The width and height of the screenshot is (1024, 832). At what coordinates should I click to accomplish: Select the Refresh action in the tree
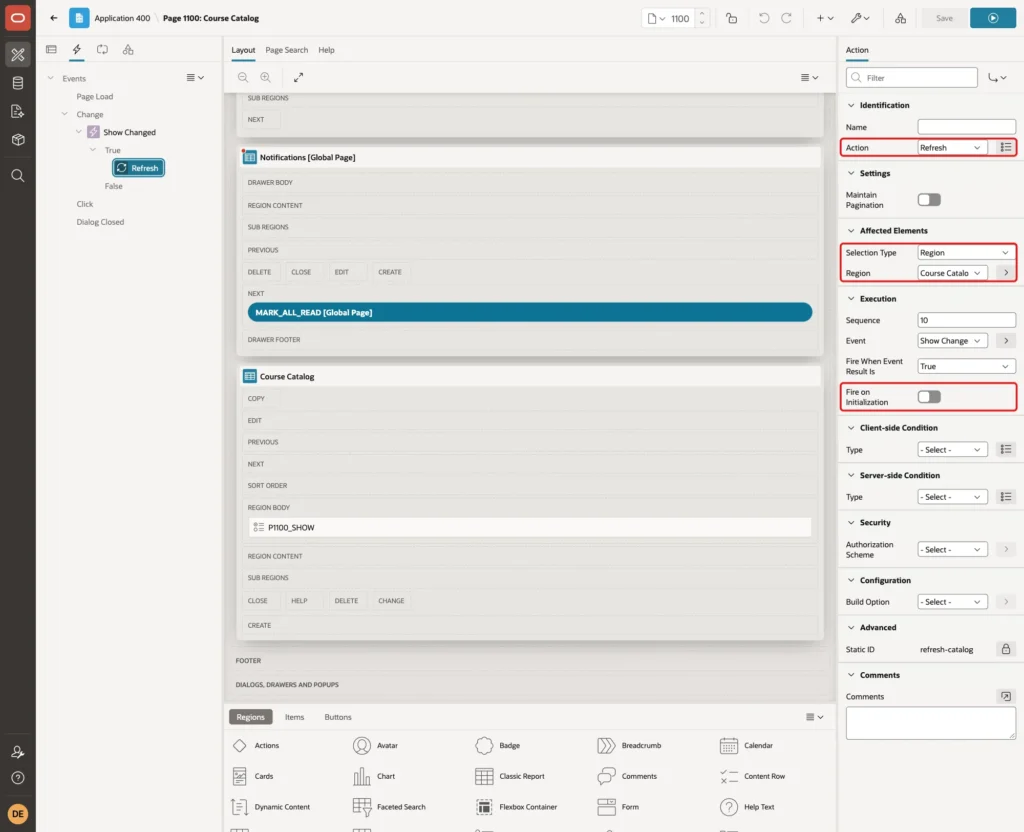138,168
